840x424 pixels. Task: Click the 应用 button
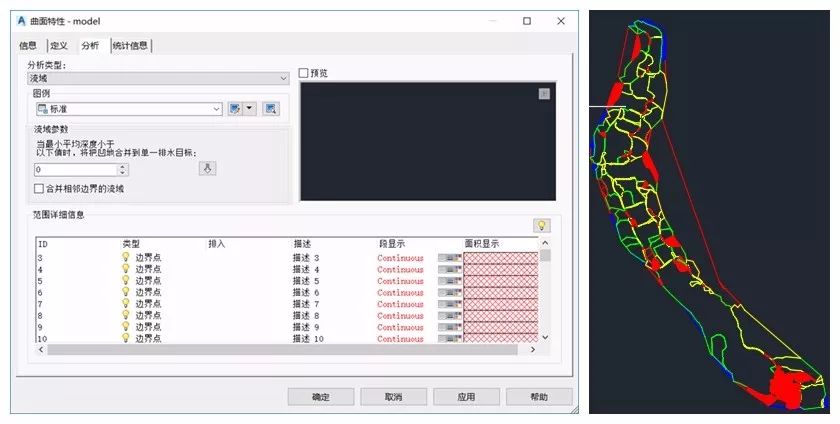pos(466,397)
